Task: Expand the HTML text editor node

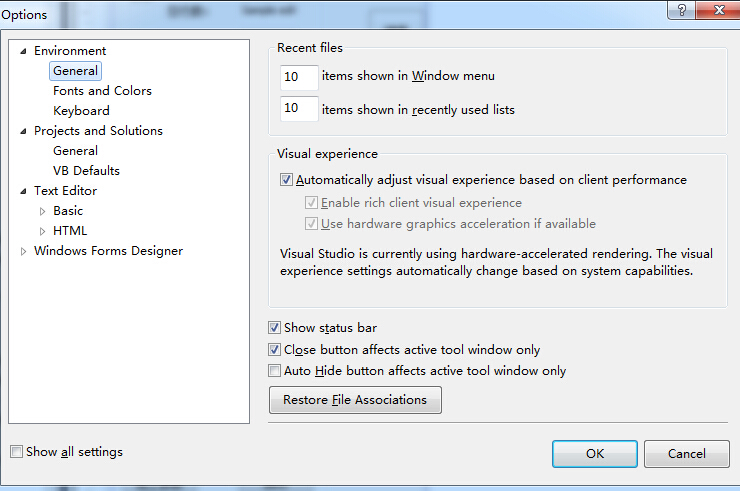Action: coord(42,231)
